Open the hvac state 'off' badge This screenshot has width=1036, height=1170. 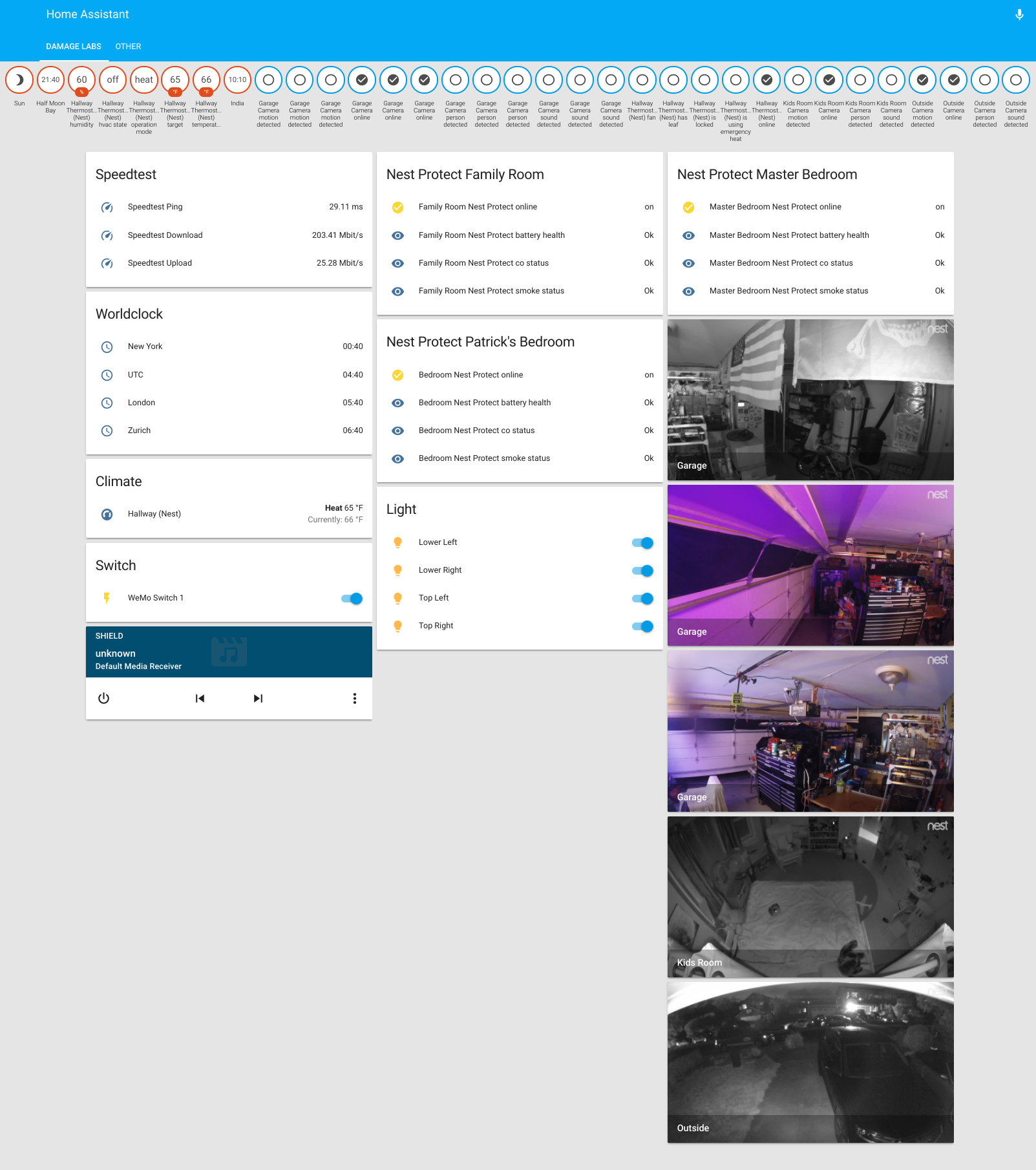coord(112,80)
